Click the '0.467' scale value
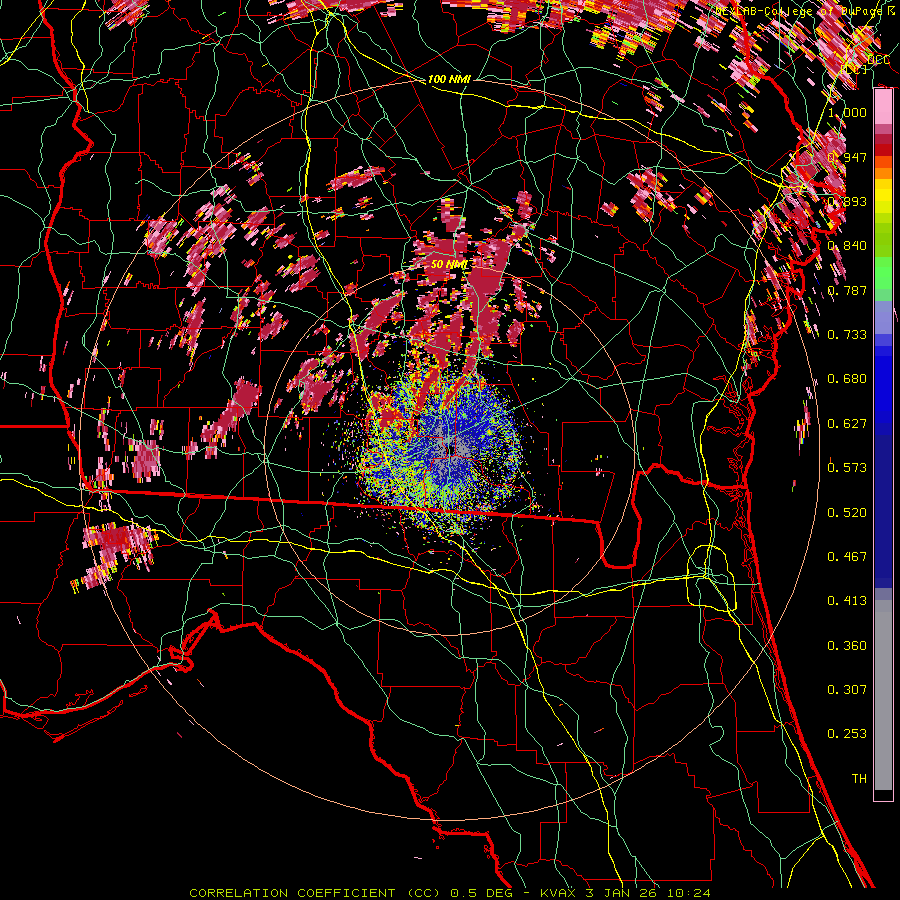Screen dimensions: 900x900 point(847,557)
